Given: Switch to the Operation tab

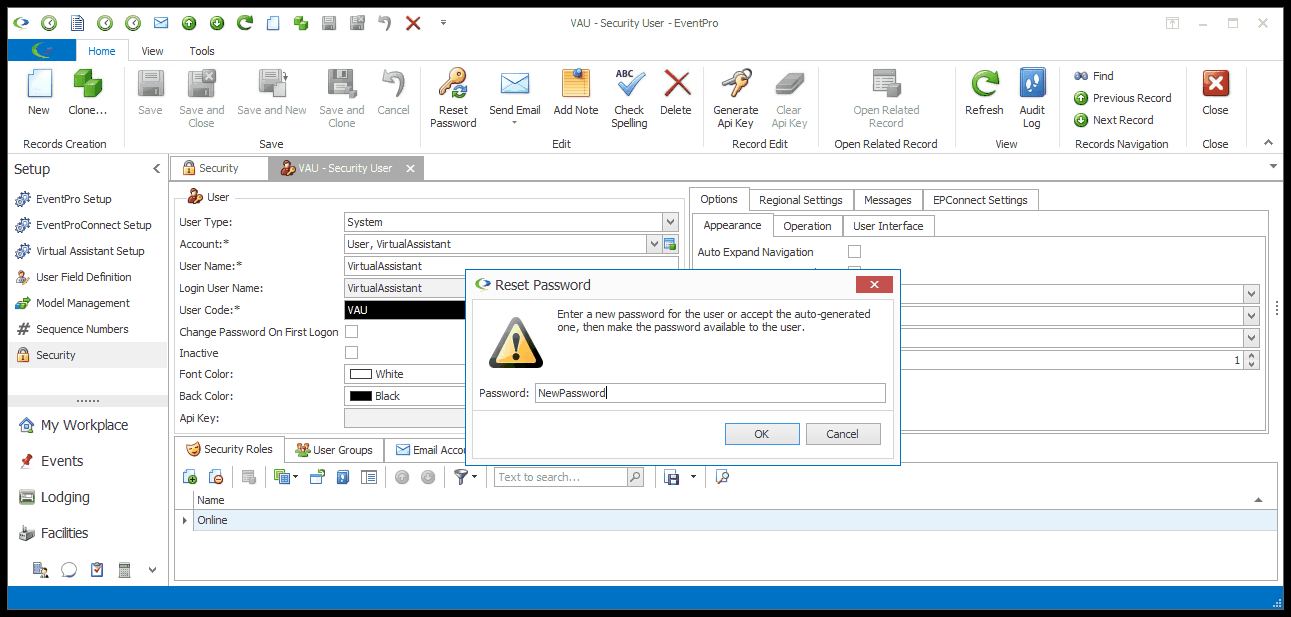Looking at the screenshot, I should [x=807, y=226].
